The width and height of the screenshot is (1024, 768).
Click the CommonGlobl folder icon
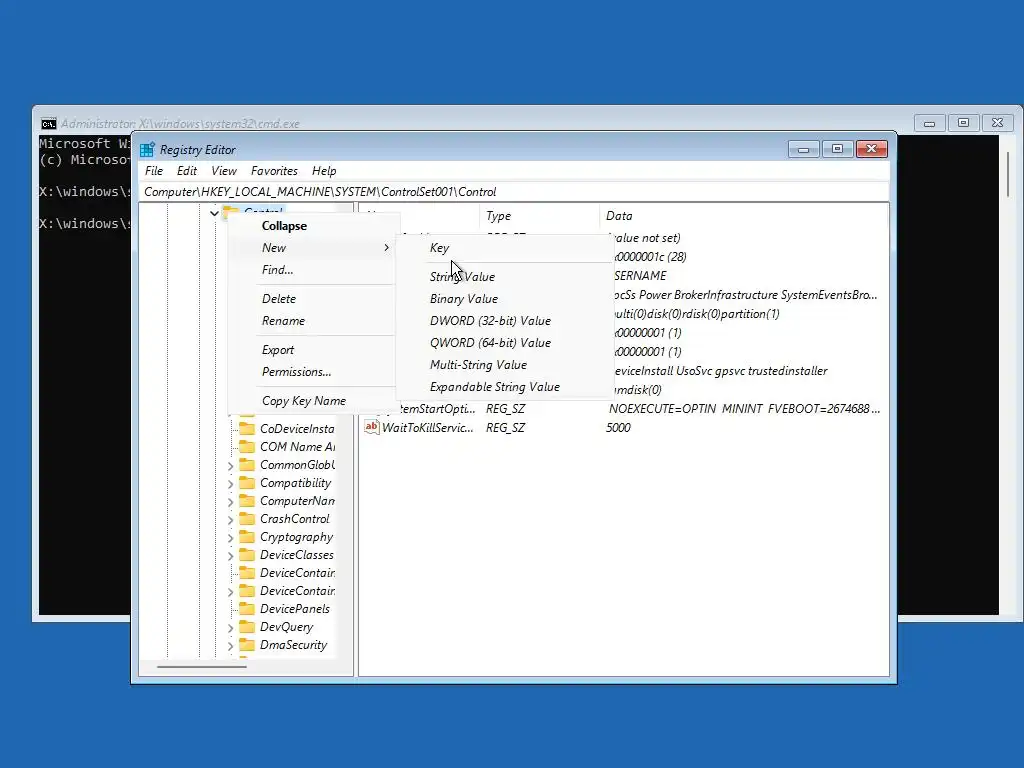247,464
